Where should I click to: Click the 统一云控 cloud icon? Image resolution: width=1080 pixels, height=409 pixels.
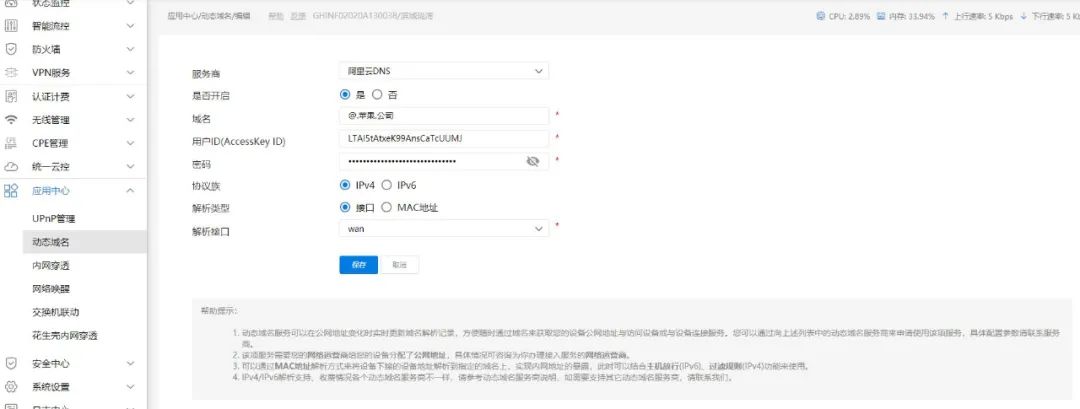(x=11, y=167)
